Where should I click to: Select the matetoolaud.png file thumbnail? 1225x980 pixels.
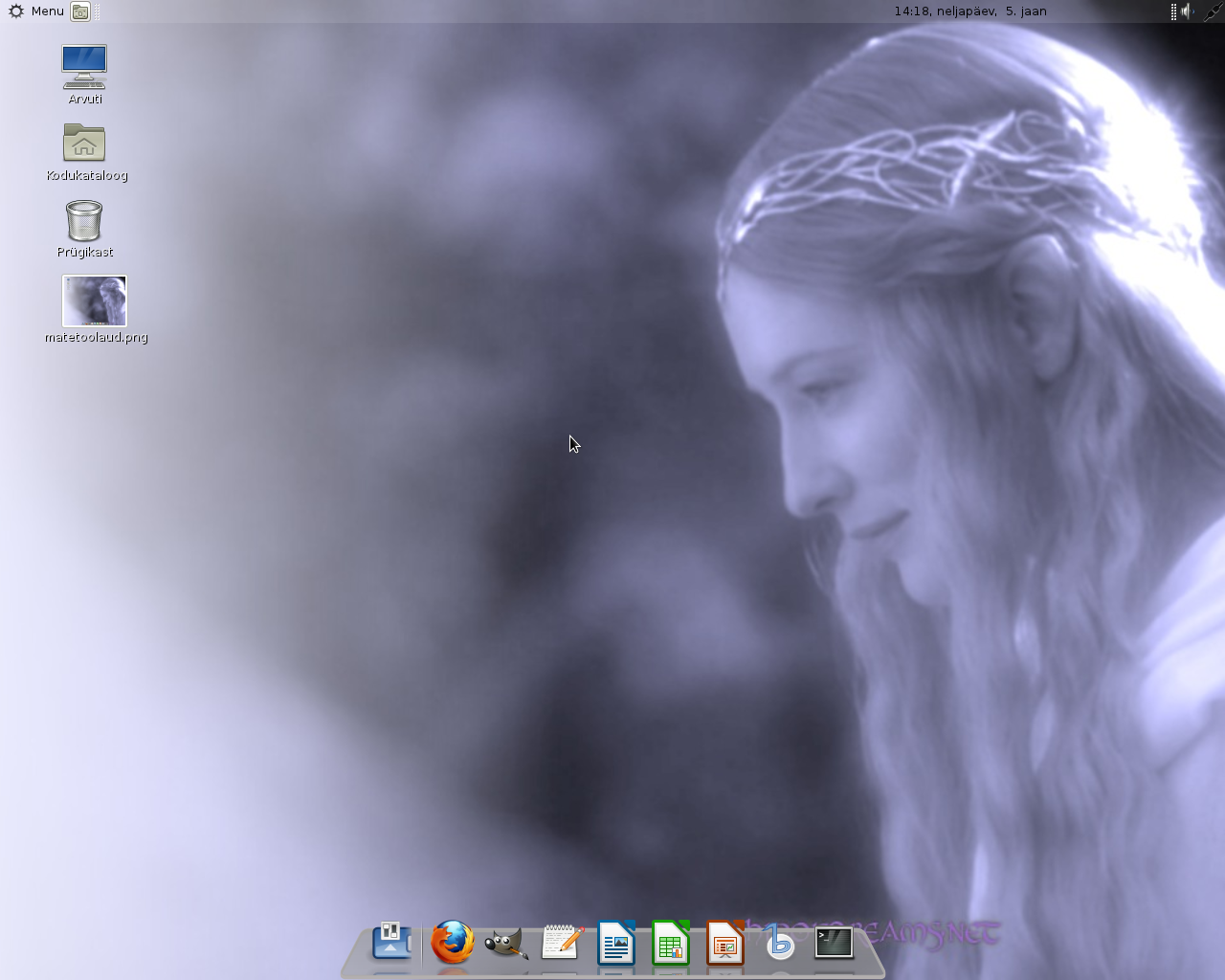[x=94, y=301]
